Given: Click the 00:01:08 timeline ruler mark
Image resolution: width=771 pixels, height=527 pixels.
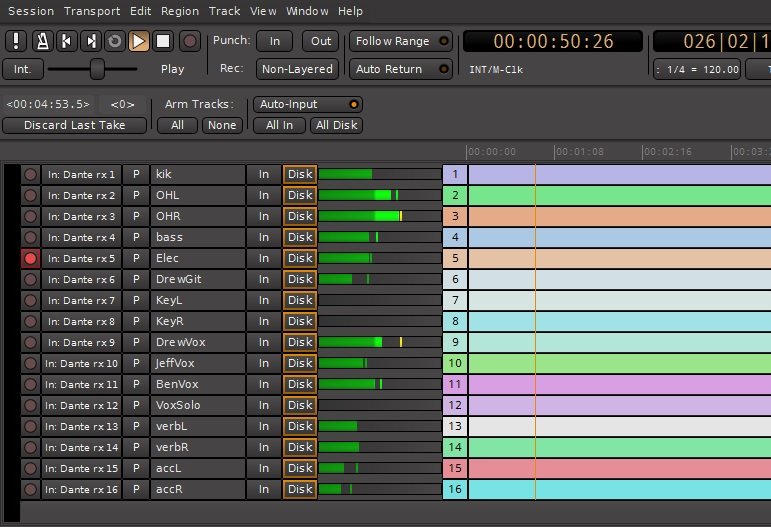Looking at the screenshot, I should coord(580,152).
